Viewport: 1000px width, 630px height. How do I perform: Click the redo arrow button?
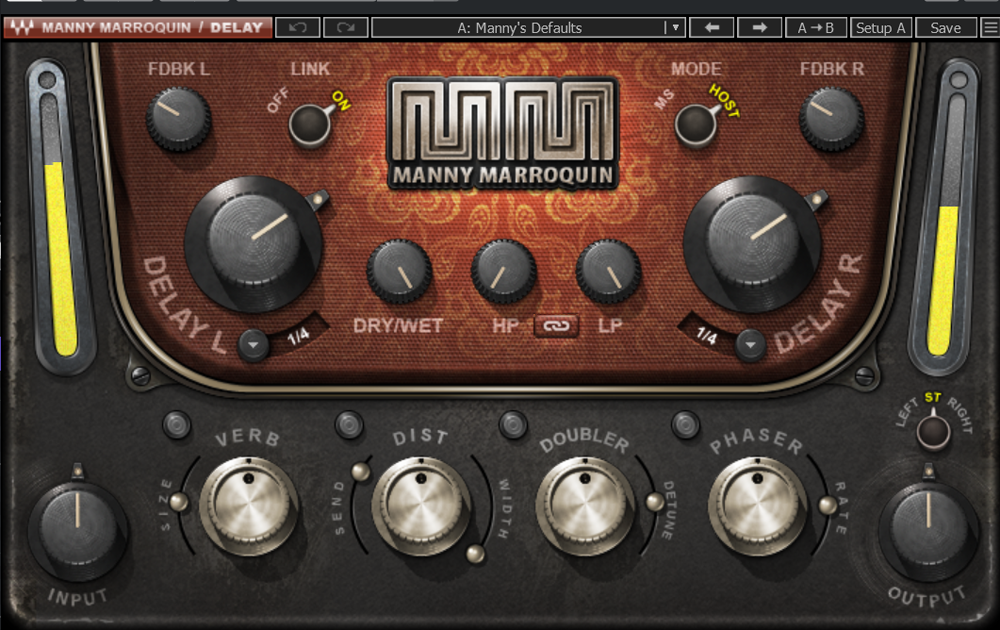345,27
